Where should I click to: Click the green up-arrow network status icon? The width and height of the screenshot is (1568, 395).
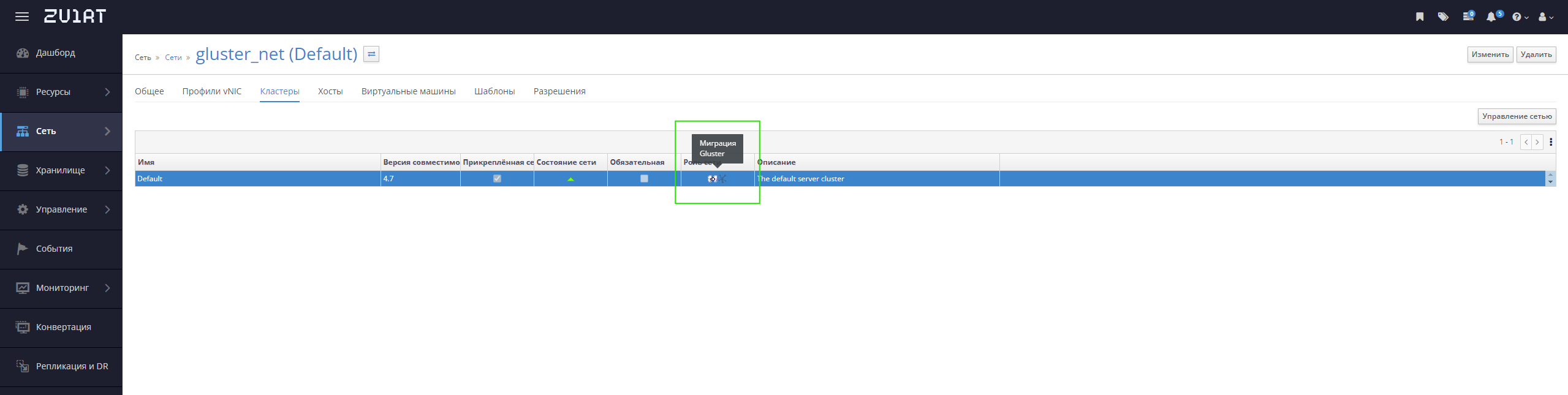coord(570,179)
